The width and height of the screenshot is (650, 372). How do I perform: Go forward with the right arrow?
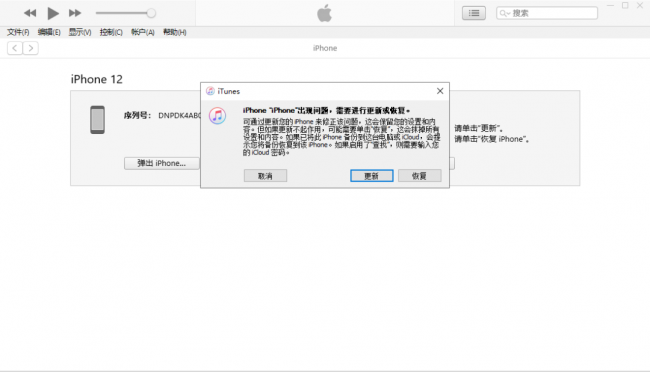(31, 48)
